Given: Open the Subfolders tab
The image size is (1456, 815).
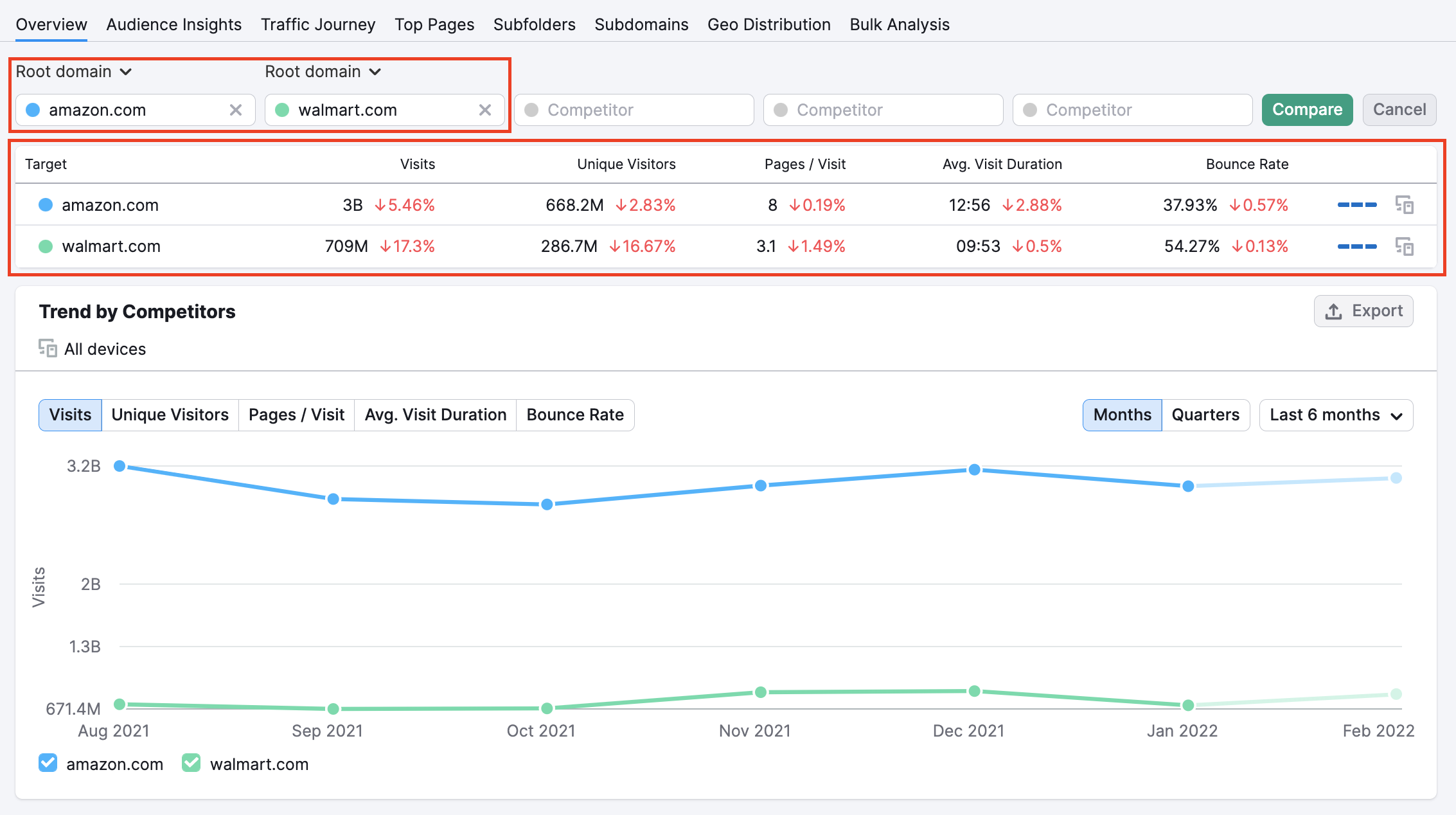Looking at the screenshot, I should point(535,24).
